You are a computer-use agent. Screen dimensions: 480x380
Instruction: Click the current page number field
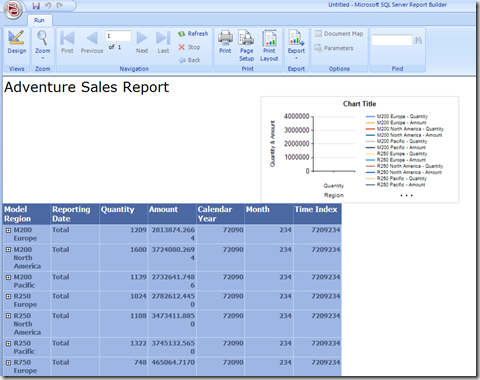coord(118,36)
